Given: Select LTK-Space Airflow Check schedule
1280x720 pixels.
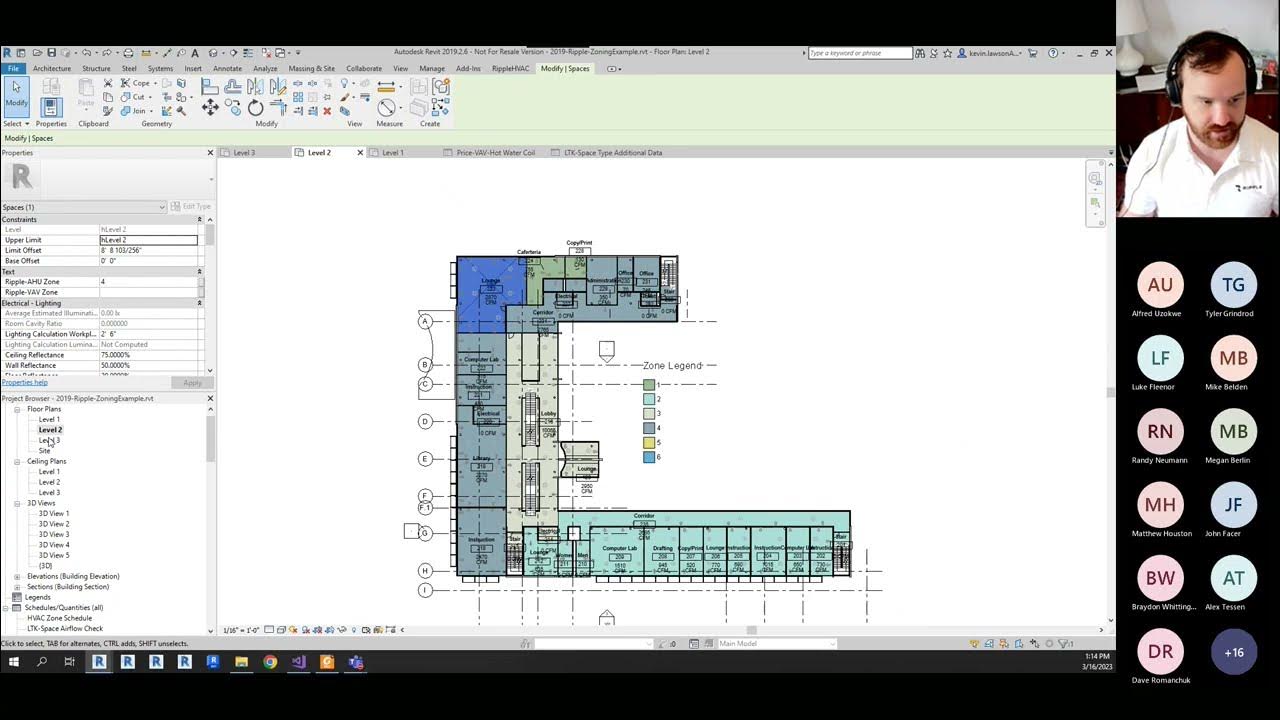Looking at the screenshot, I should (65, 628).
